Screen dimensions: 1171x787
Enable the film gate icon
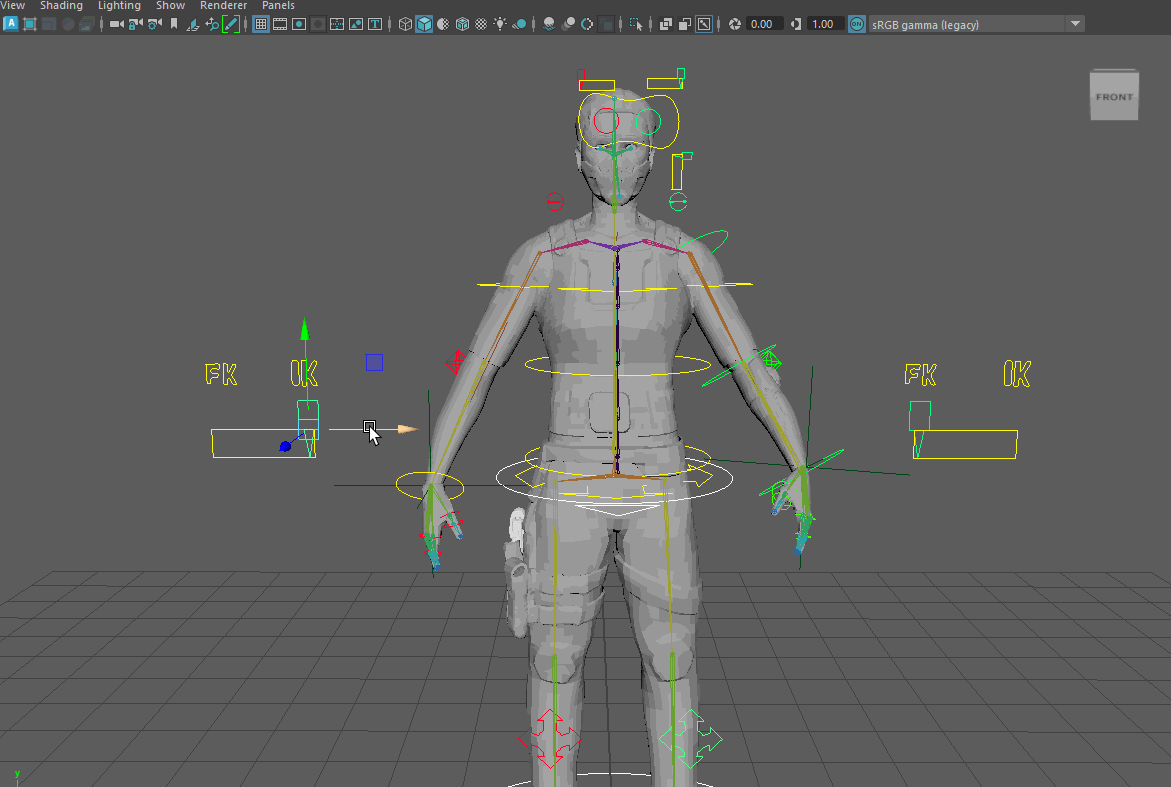pos(279,24)
